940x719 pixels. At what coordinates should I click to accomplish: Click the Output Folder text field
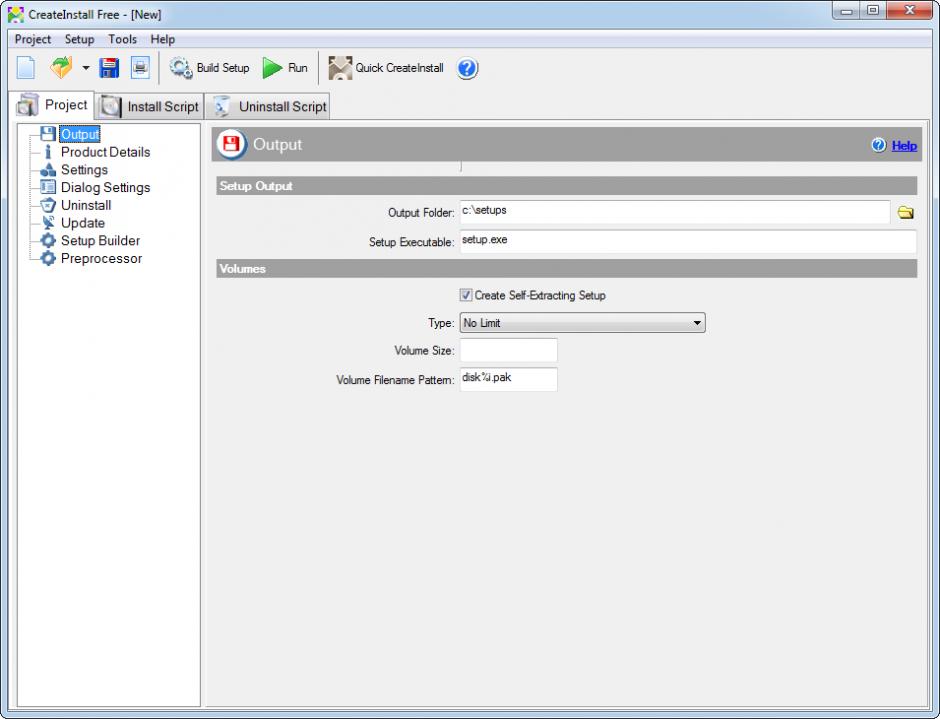(x=674, y=212)
